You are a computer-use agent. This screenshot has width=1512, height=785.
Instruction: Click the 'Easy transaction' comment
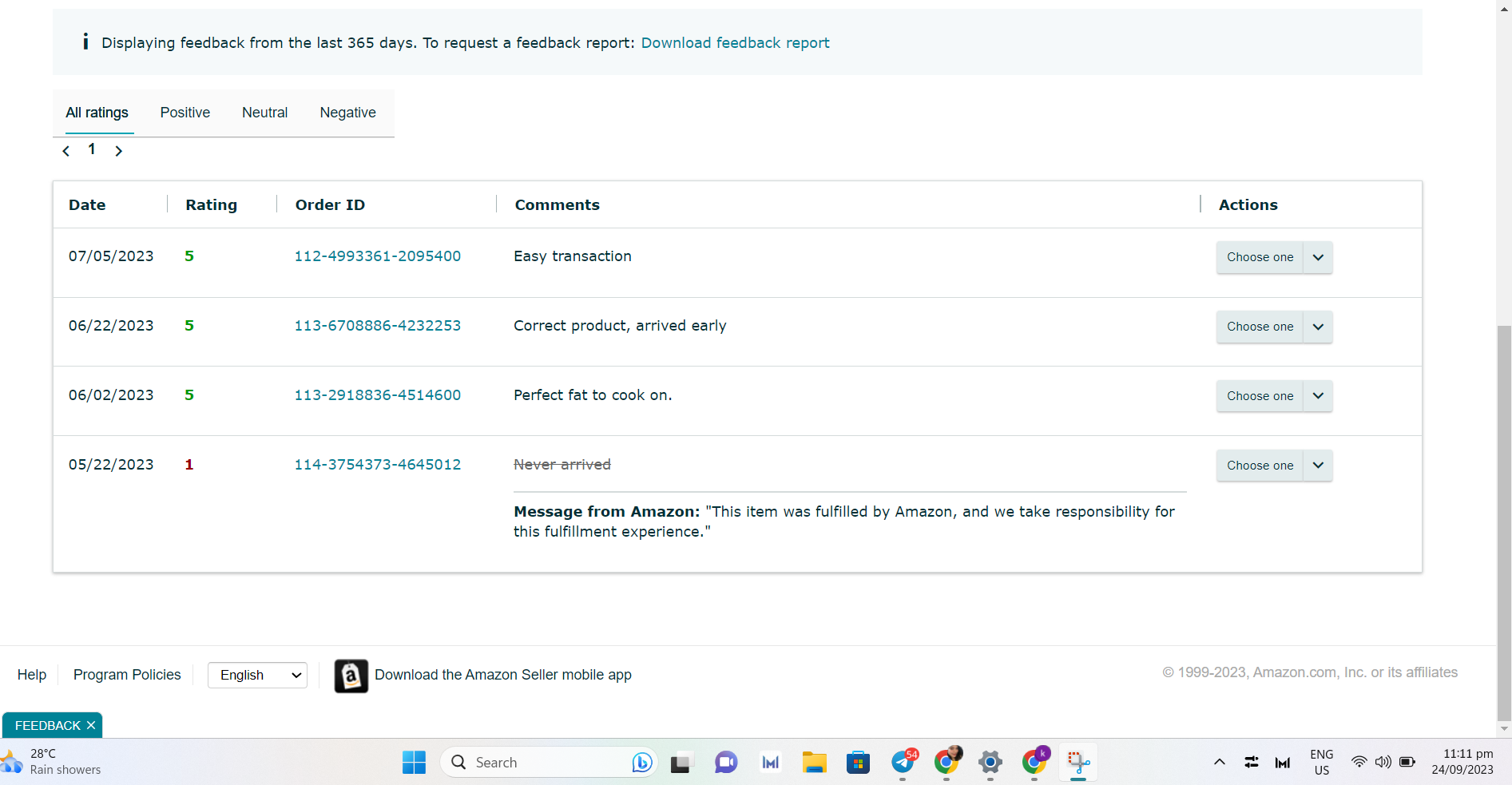pyautogui.click(x=573, y=256)
